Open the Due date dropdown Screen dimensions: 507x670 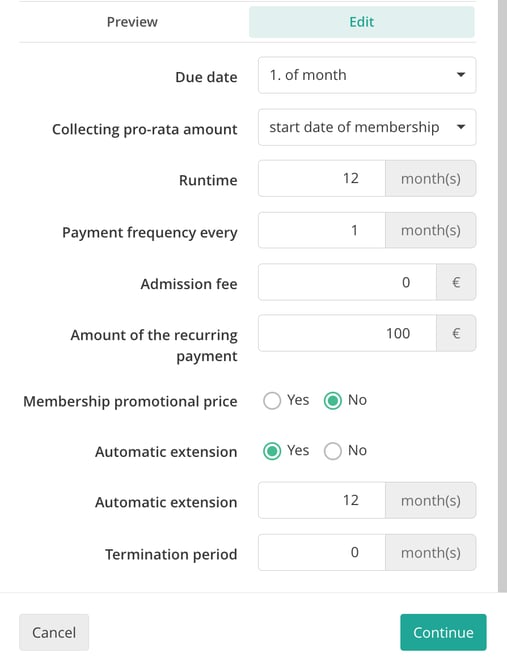(367, 75)
